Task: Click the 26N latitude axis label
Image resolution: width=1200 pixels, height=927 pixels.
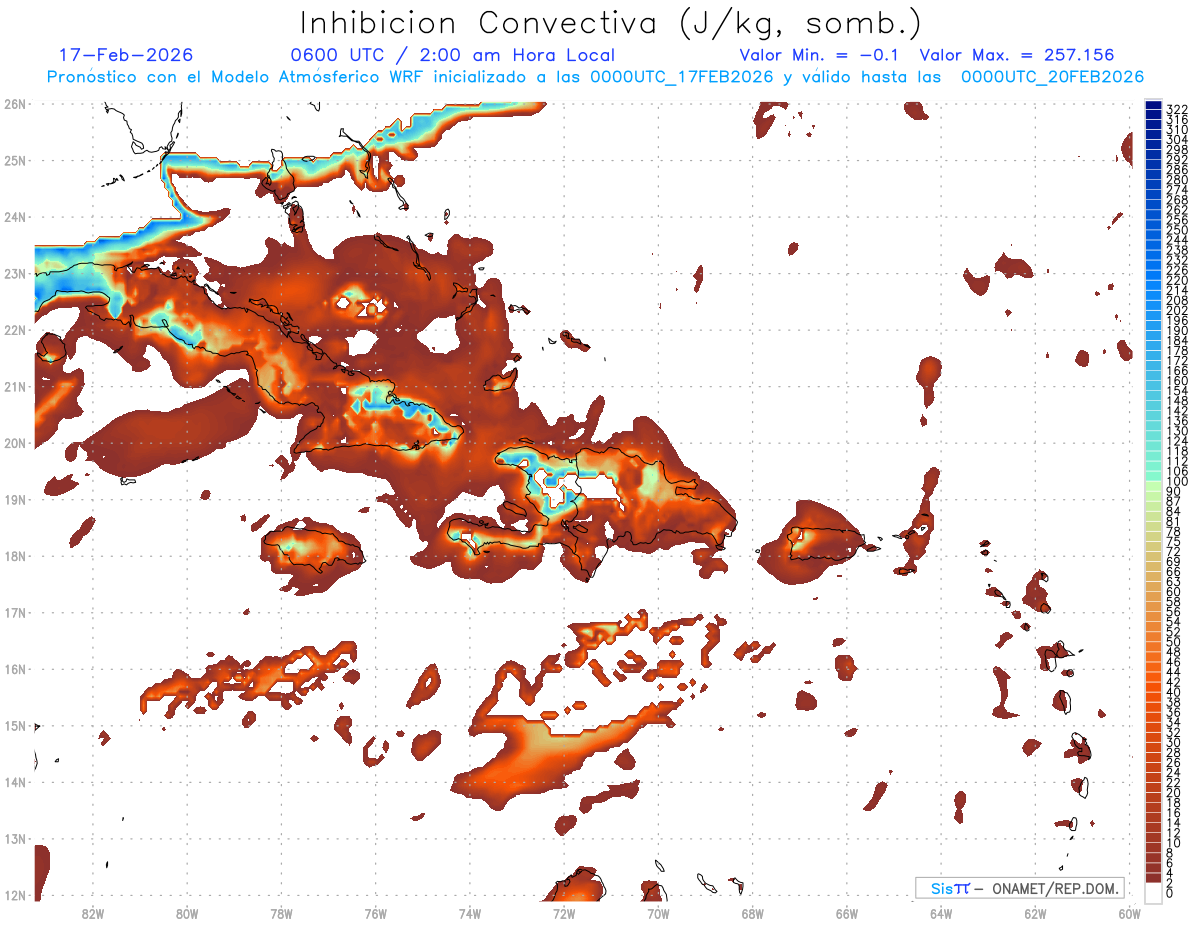Action: tap(14, 104)
